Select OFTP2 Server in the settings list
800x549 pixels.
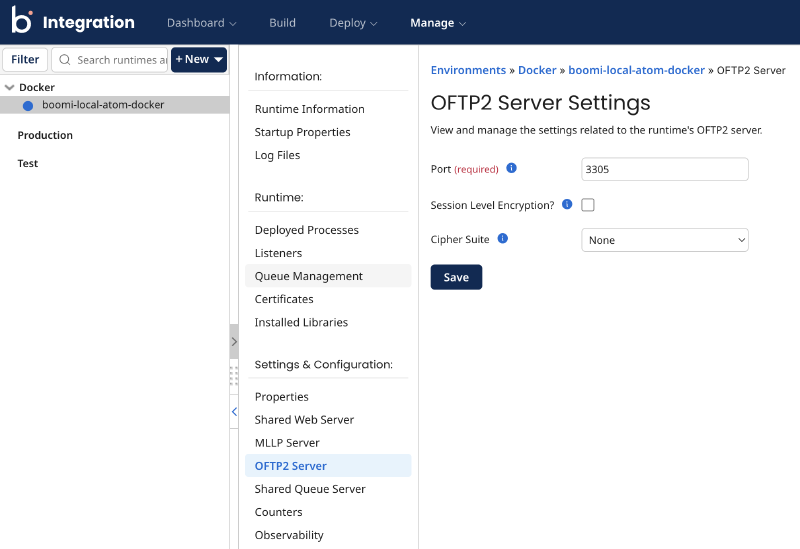pos(328,466)
